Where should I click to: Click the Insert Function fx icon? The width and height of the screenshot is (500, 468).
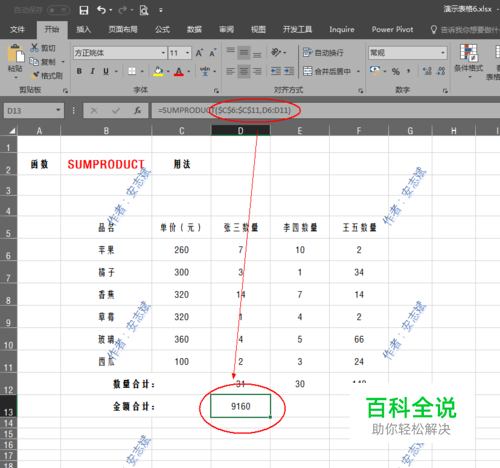point(137,110)
